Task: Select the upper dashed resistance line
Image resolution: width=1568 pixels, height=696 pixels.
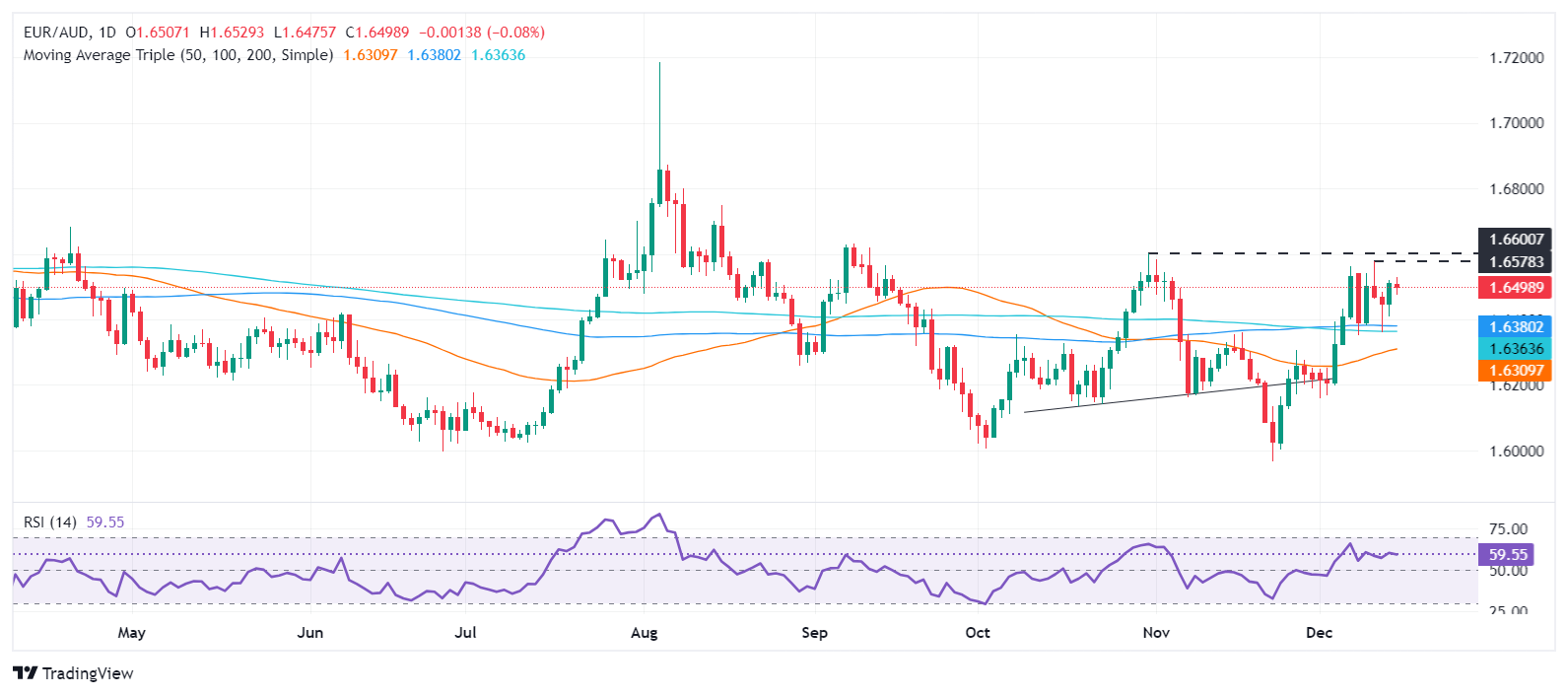Action: pyautogui.click(x=1311, y=253)
